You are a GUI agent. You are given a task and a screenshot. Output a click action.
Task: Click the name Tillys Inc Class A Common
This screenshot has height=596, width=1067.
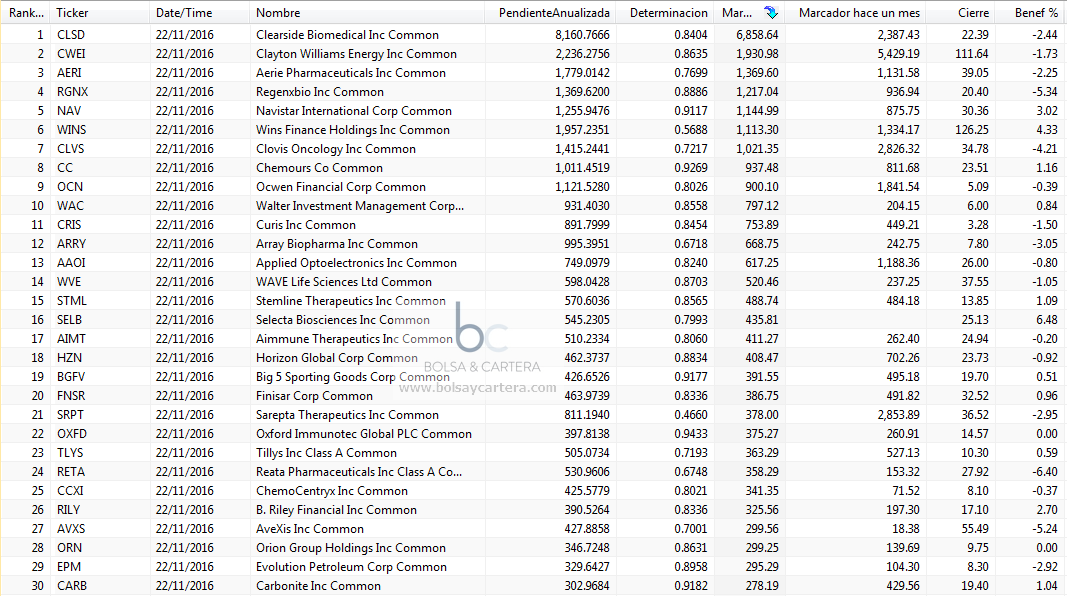click(x=327, y=454)
